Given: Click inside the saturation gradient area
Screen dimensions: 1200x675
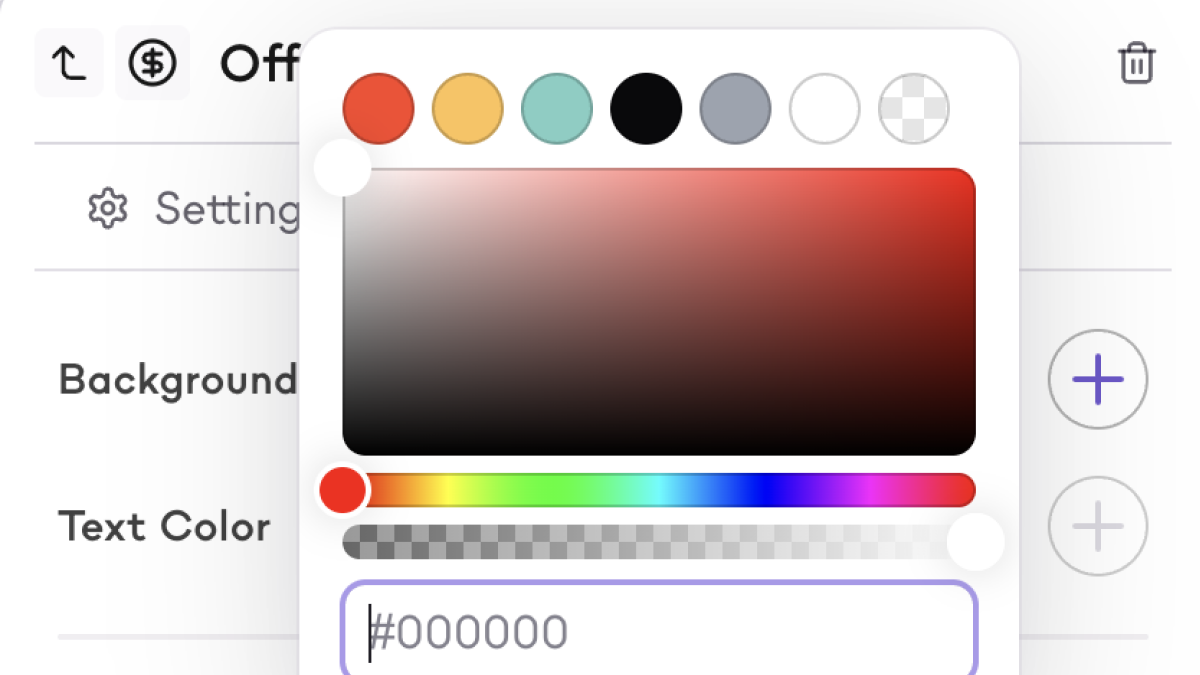Looking at the screenshot, I should pos(658,311).
